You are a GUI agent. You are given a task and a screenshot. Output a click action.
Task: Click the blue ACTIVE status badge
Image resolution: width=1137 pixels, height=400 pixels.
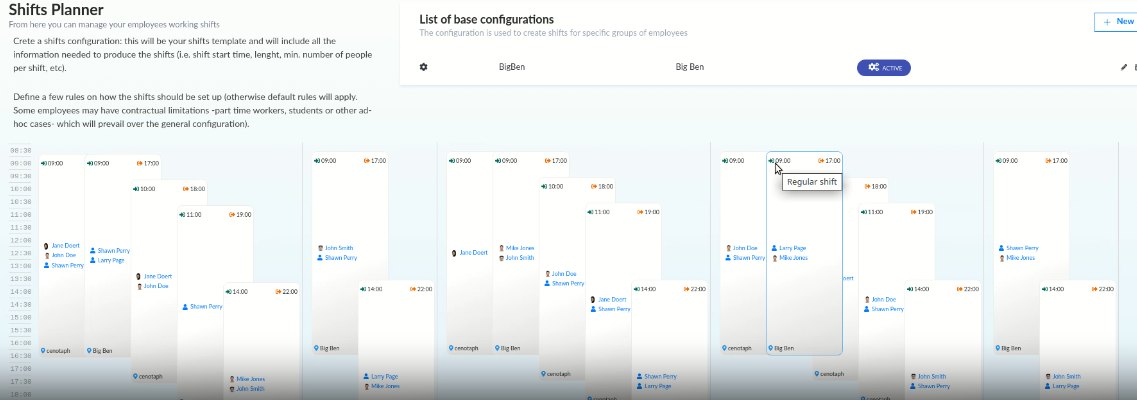click(884, 67)
